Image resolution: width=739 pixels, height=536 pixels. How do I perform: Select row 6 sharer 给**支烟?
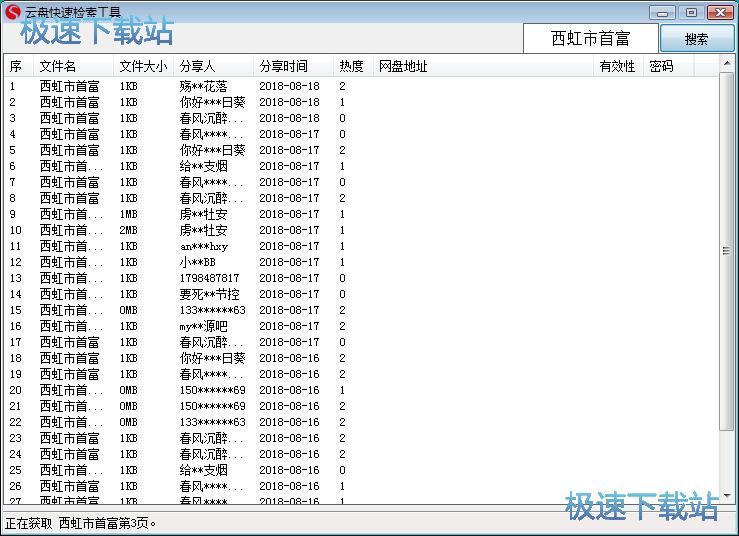pos(203,166)
